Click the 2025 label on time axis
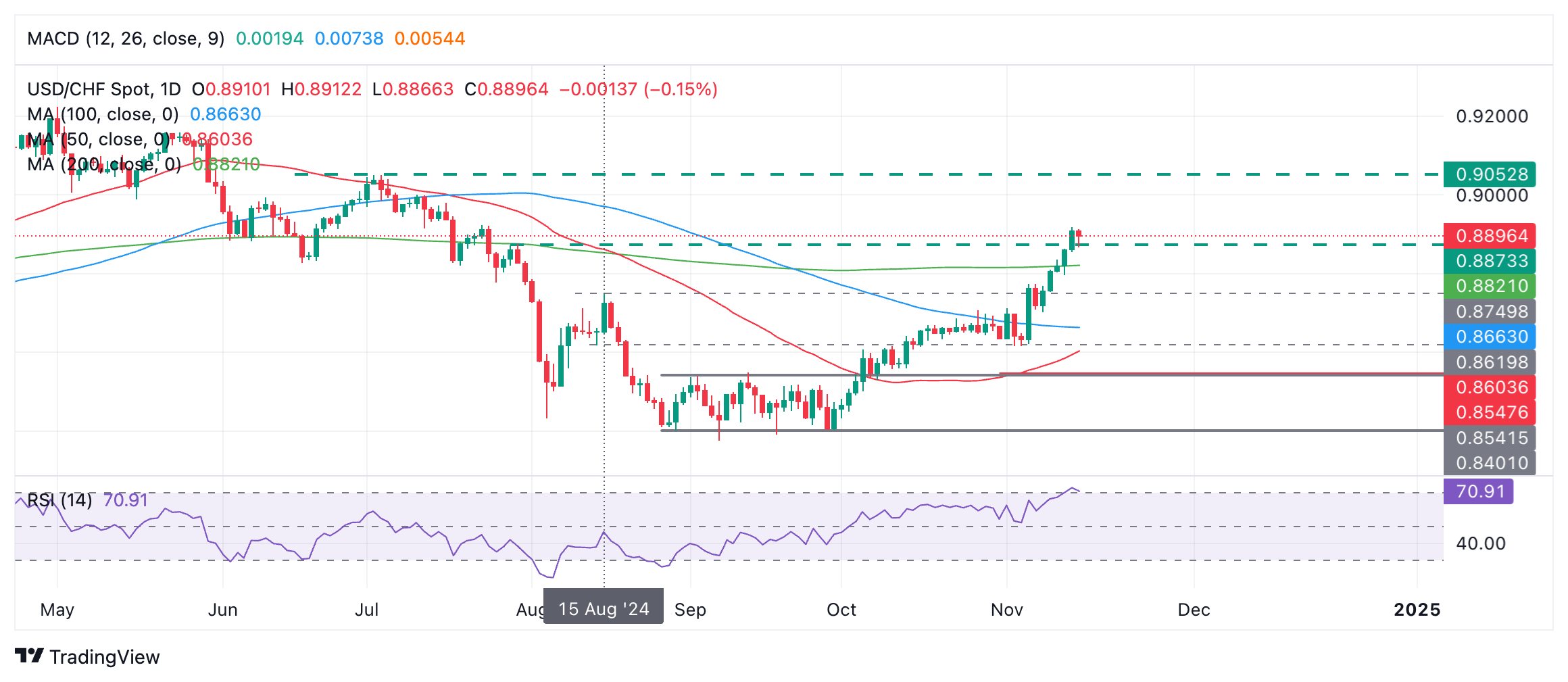This screenshot has height=682, width=1568. pyautogui.click(x=1417, y=610)
